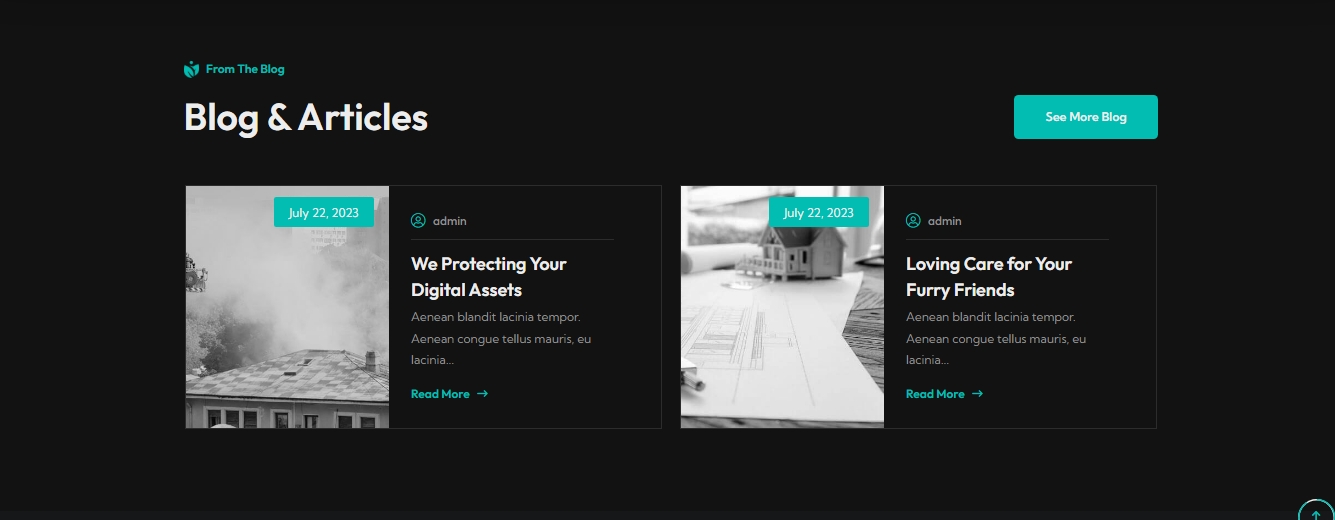This screenshot has height=520, width=1335.
Task: Click date badge on Furry Friends post
Action: pyautogui.click(x=818, y=212)
